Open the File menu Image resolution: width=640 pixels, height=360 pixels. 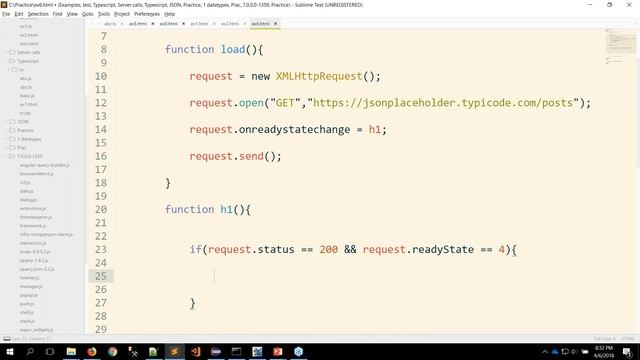point(6,14)
